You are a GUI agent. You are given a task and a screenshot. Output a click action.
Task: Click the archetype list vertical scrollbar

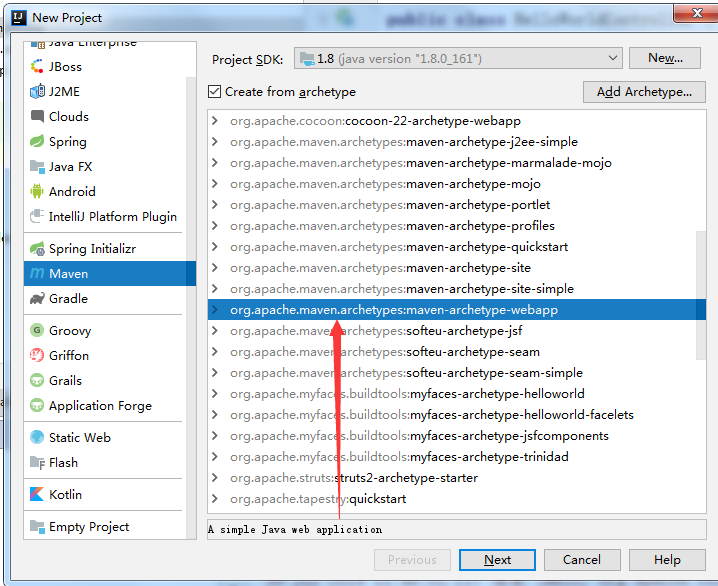coord(701,295)
